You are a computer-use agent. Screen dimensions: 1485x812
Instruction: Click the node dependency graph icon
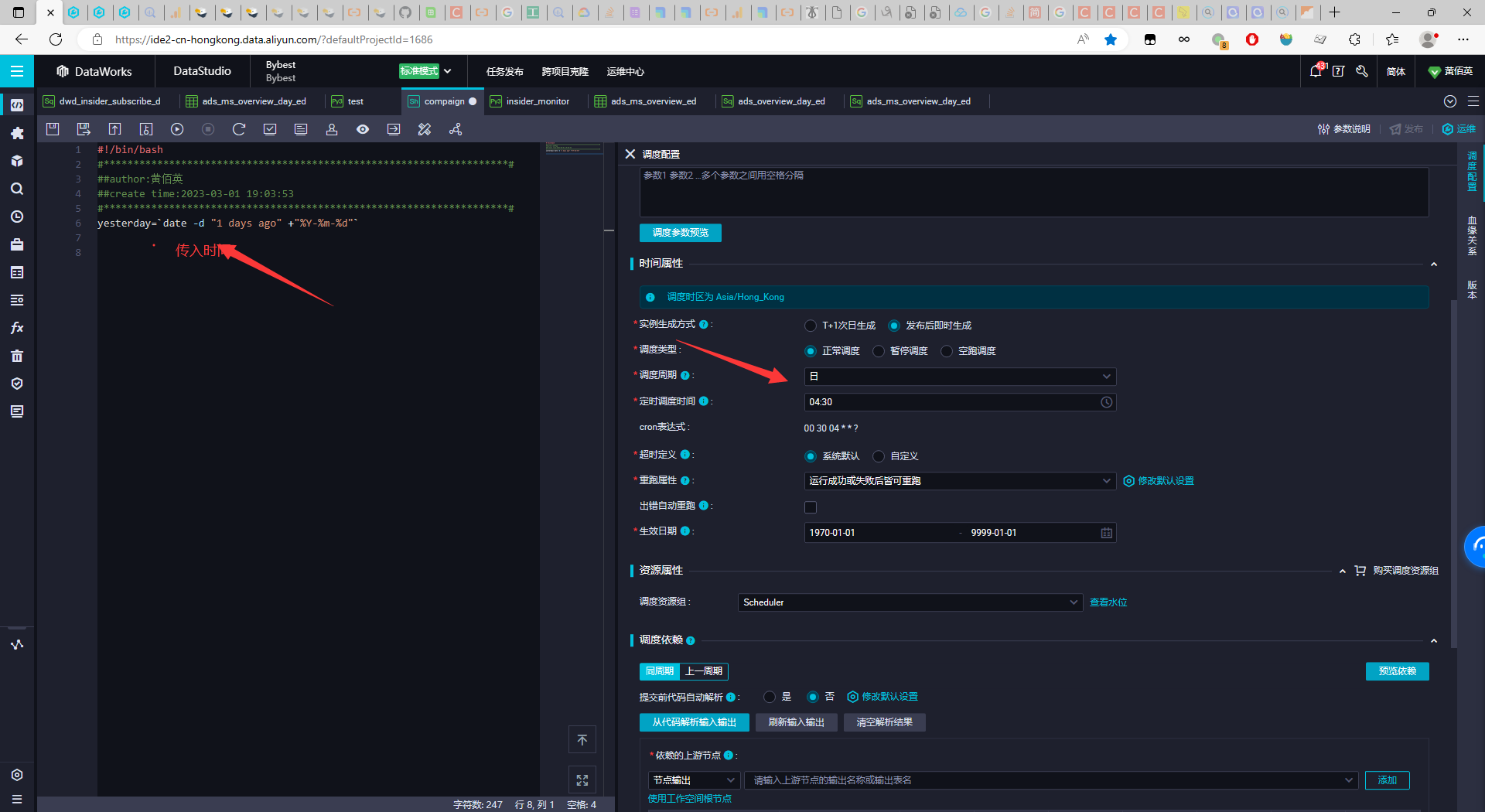(456, 129)
